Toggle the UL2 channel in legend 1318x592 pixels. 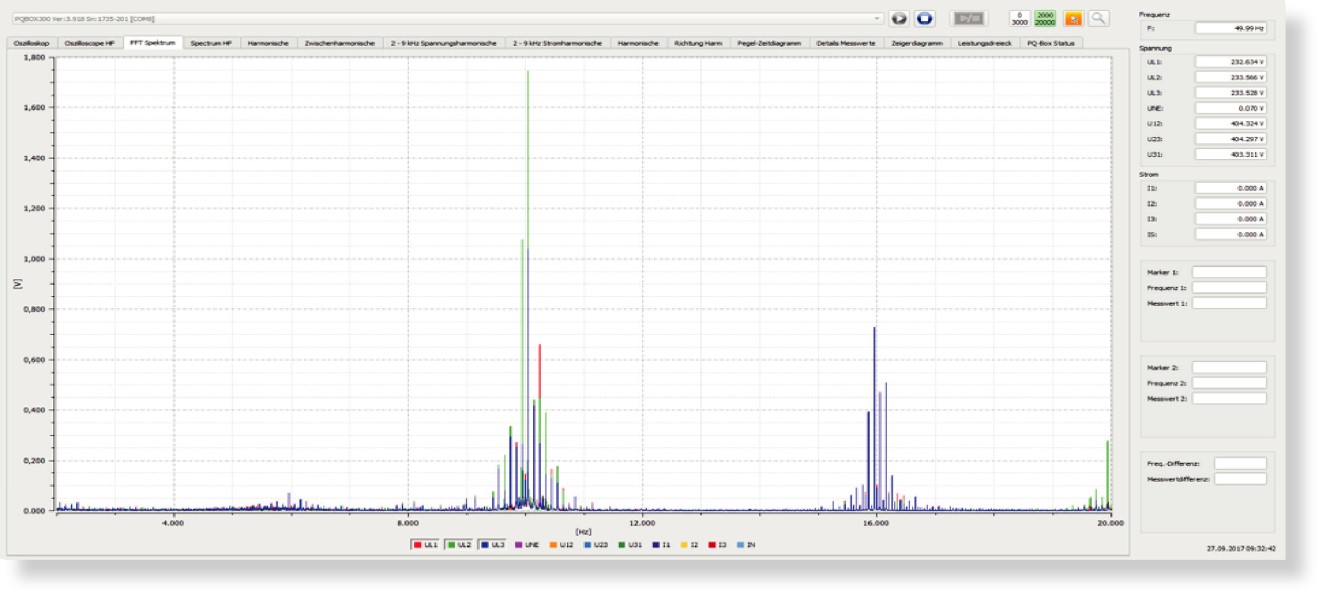[458, 544]
